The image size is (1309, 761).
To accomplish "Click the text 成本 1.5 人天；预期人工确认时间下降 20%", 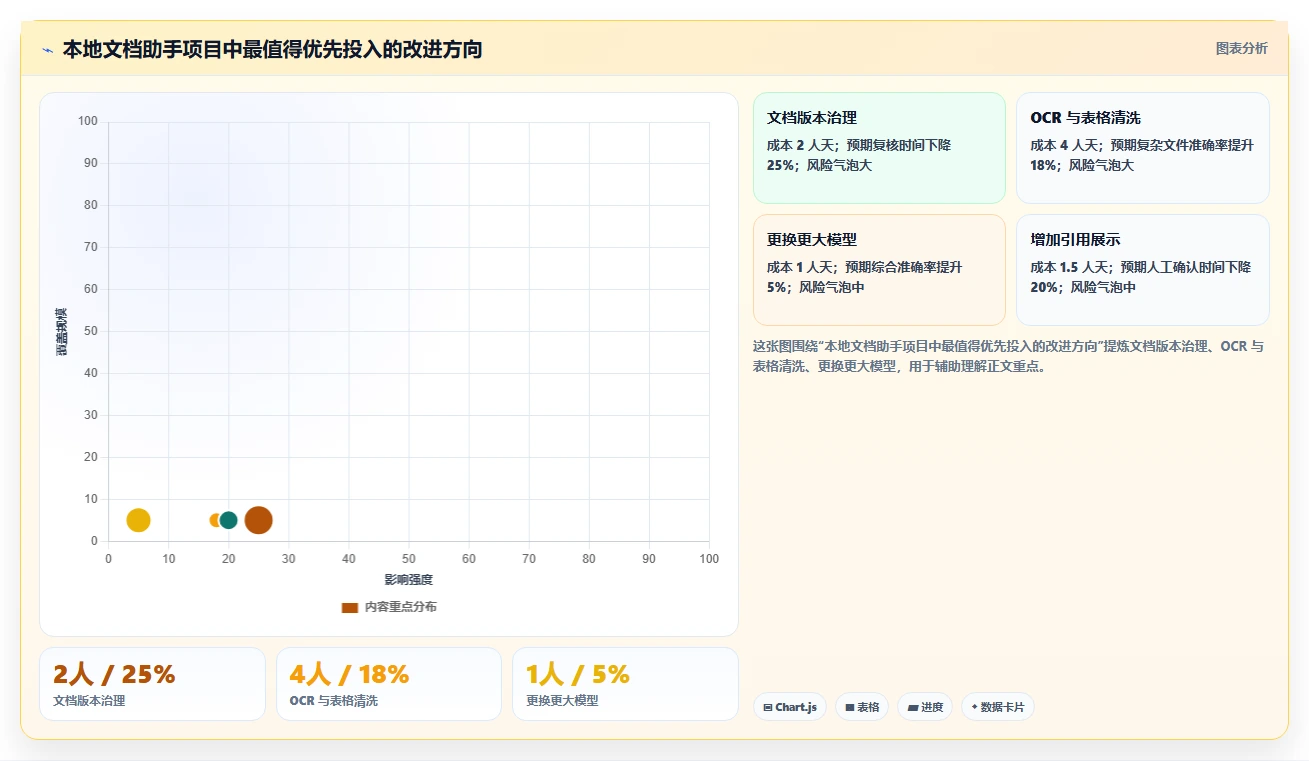I will coord(1141,277).
